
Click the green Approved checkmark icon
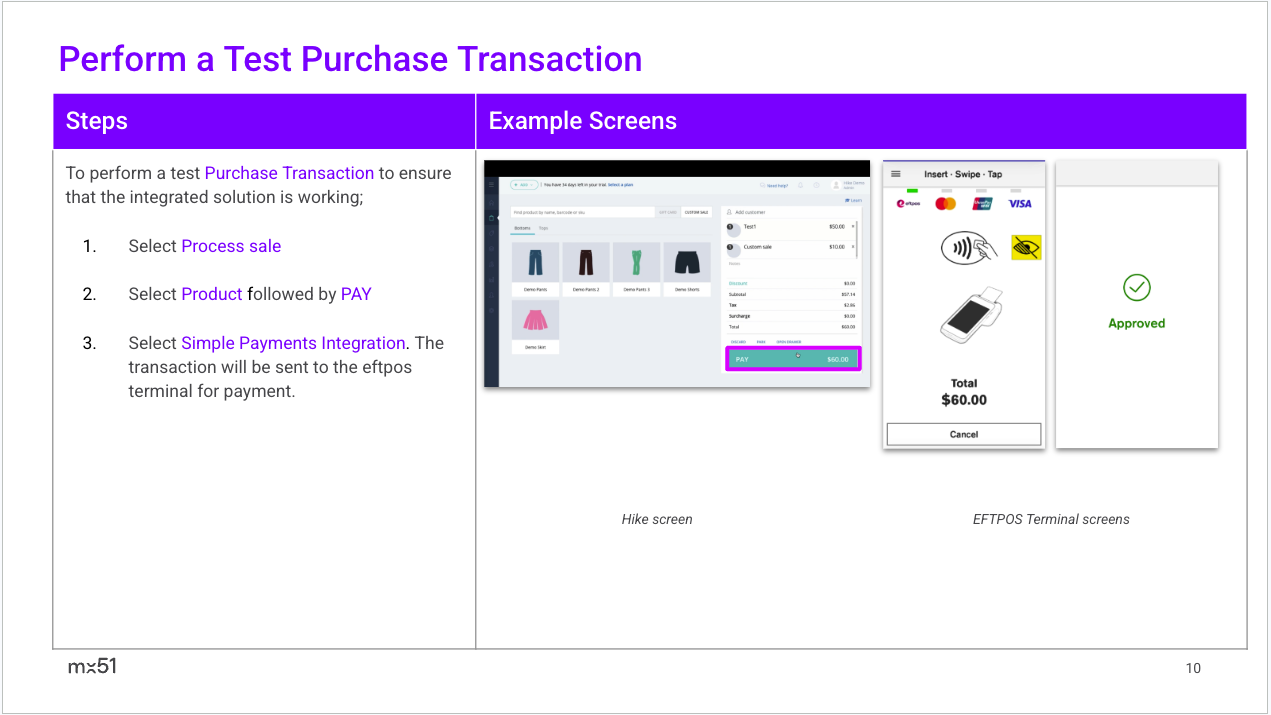point(1136,288)
